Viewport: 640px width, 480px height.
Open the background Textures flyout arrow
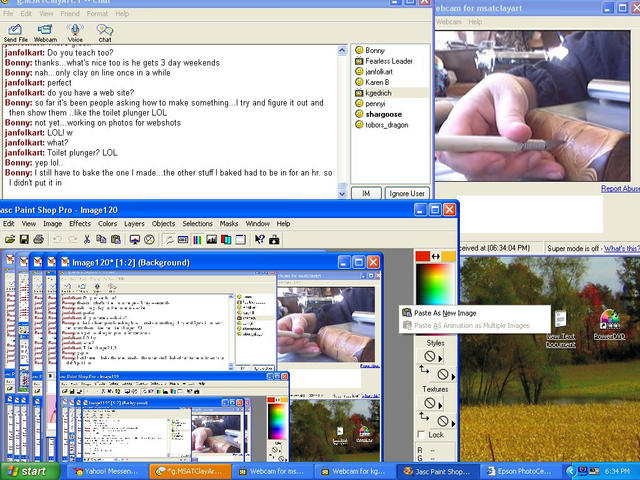click(x=453, y=423)
